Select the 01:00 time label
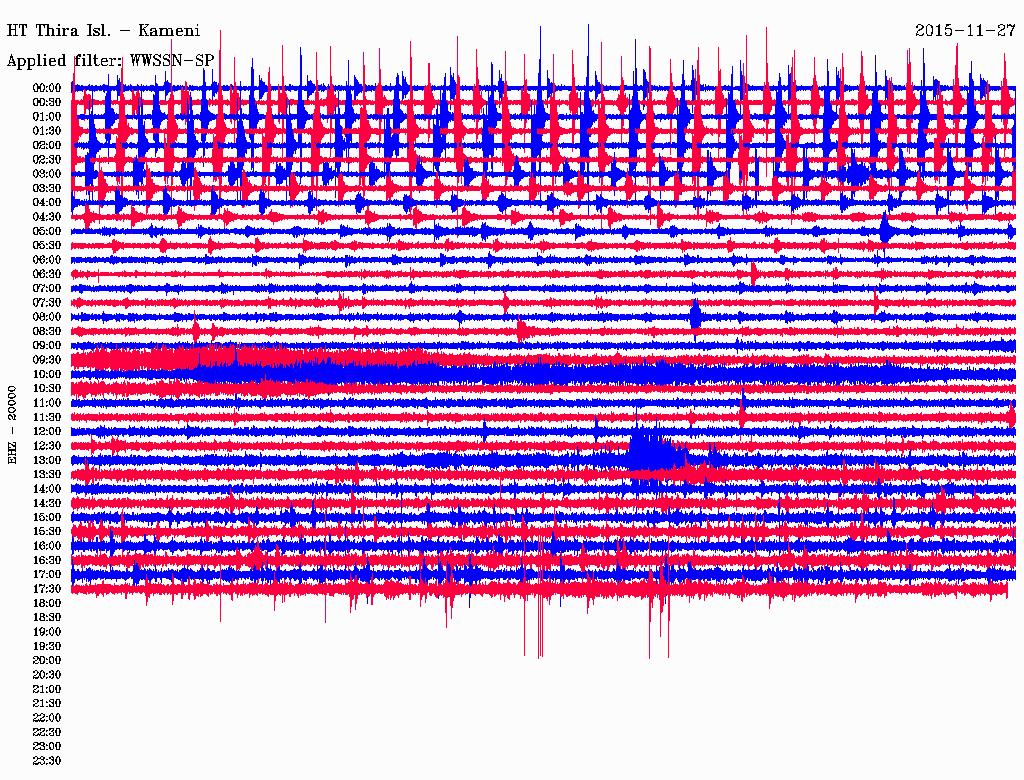The width and height of the screenshot is (1024, 780). point(47,116)
